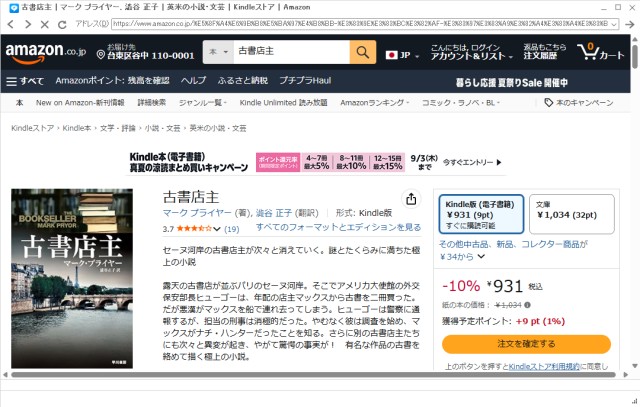
Task: Click the scroll-right arrow at bottom
Action: pos(626,375)
